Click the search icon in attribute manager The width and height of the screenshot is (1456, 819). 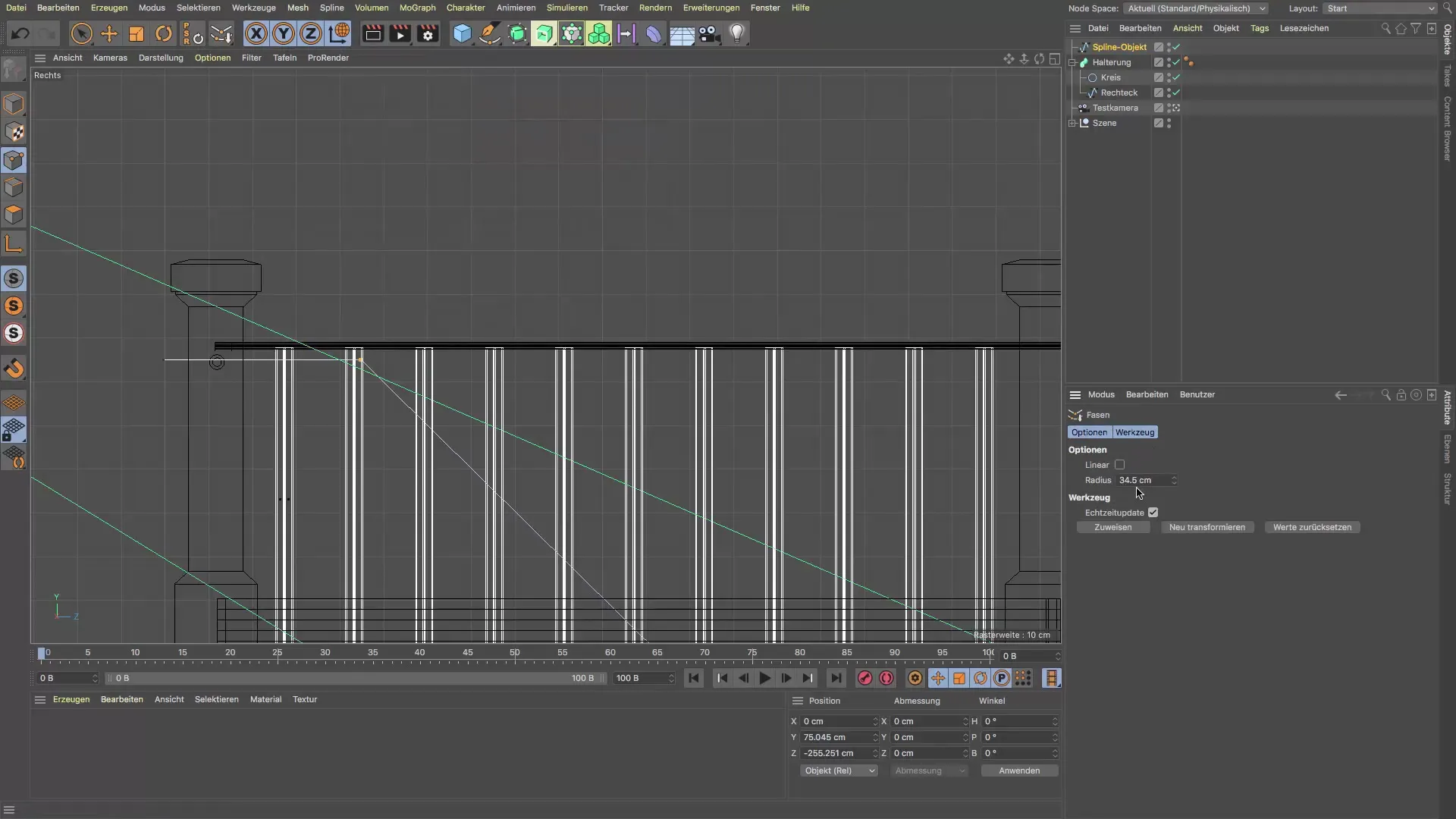(x=1385, y=394)
